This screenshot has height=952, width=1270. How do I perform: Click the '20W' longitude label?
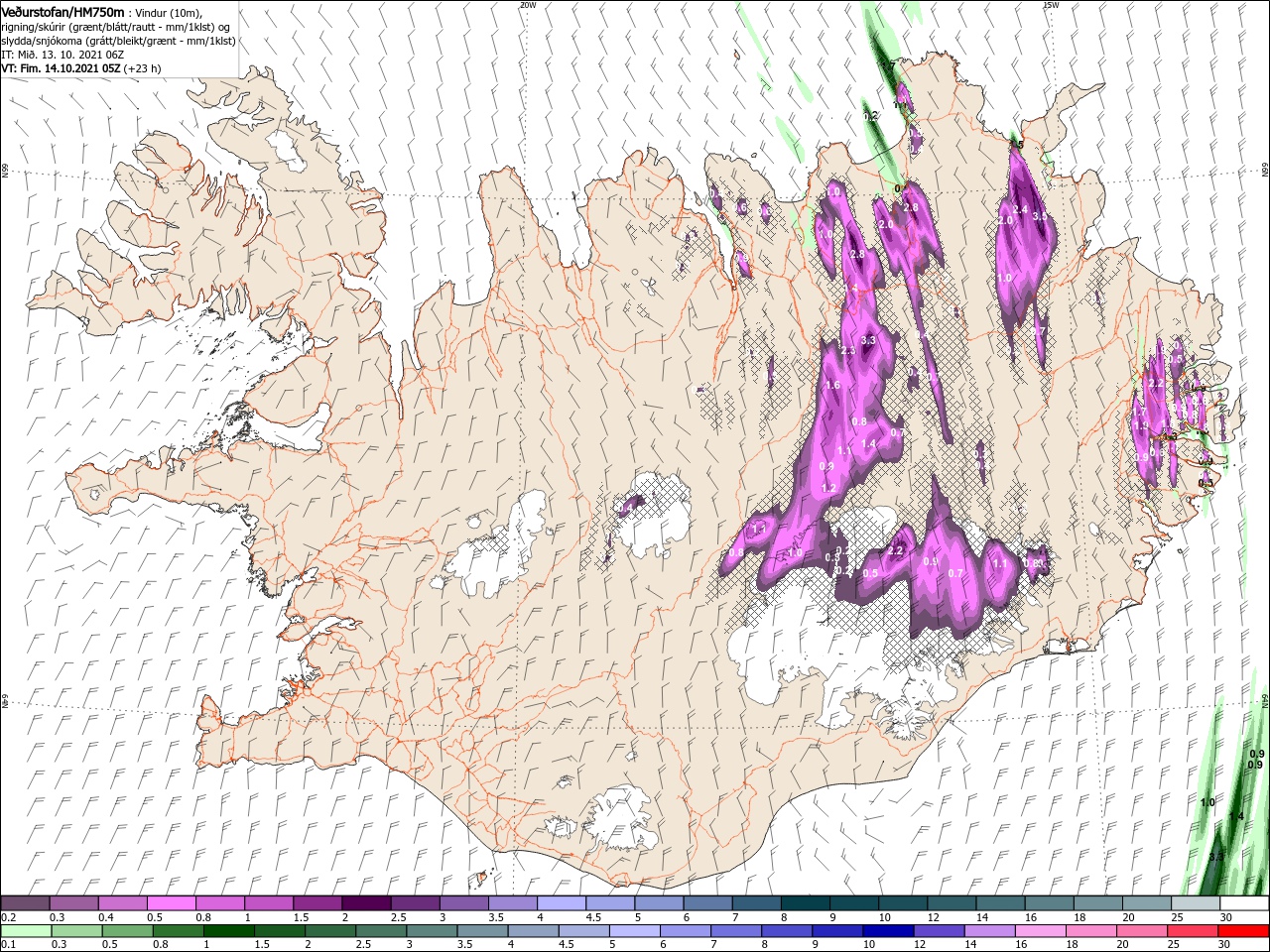click(x=528, y=5)
